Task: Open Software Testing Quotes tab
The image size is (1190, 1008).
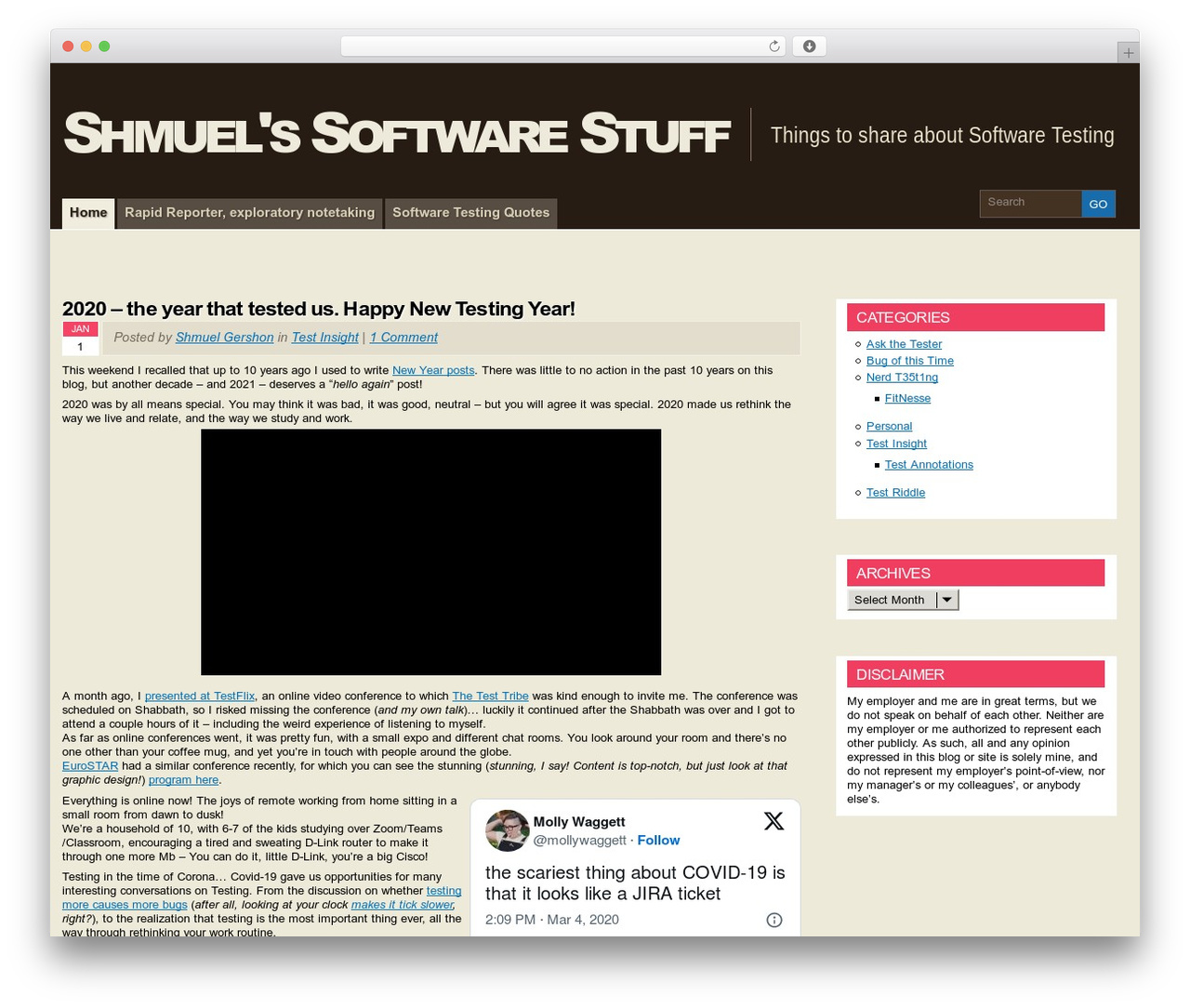Action: pos(470,213)
